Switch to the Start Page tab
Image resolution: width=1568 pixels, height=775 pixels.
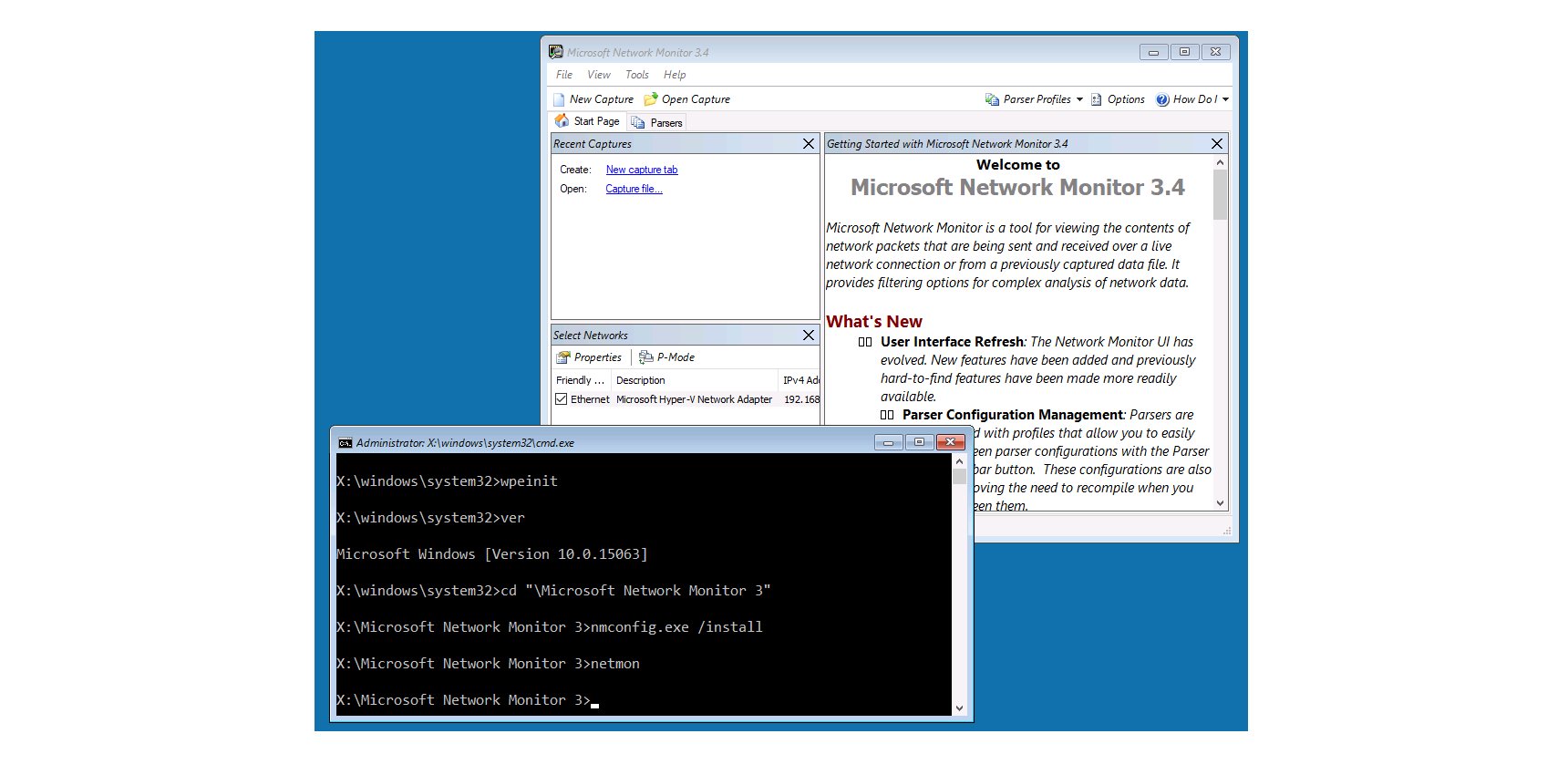point(588,121)
